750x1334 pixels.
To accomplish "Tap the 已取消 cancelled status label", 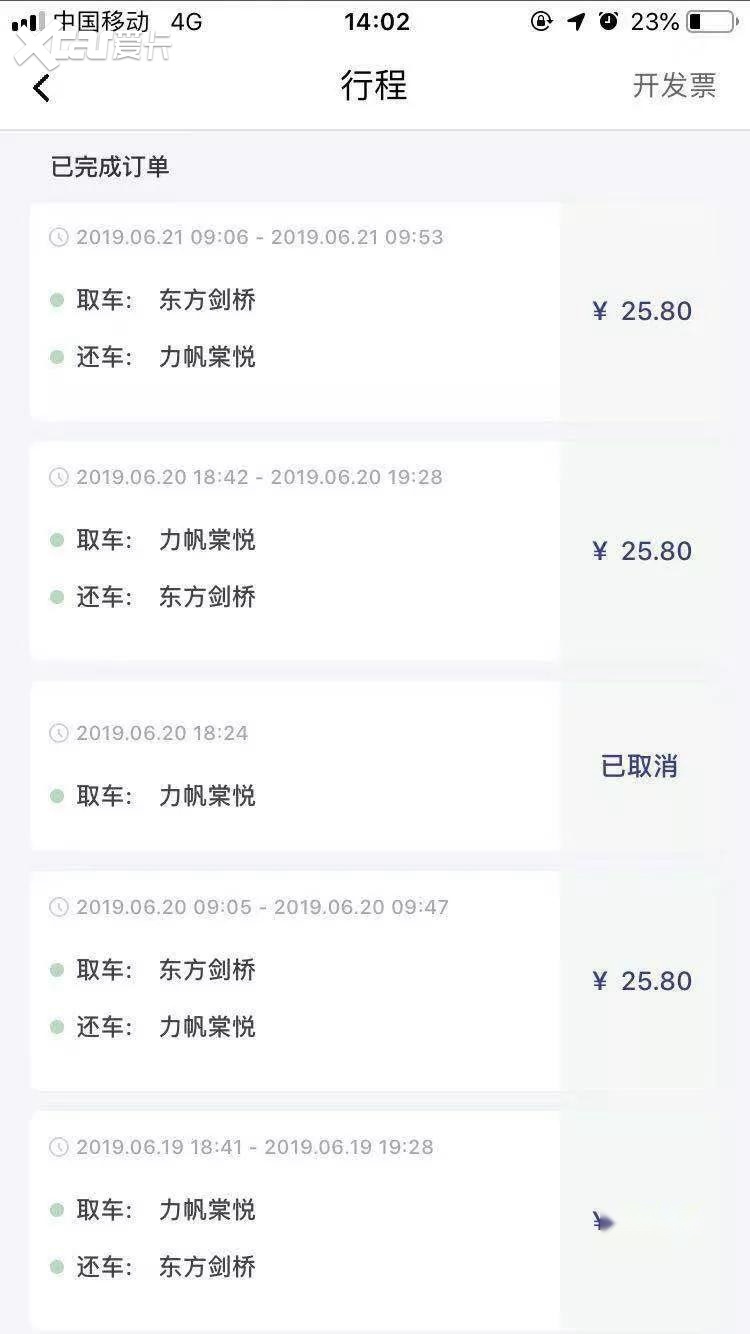I will click(639, 767).
